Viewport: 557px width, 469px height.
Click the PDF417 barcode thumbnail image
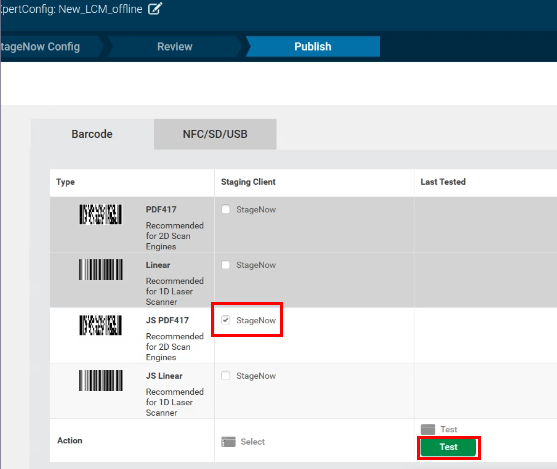coord(101,214)
